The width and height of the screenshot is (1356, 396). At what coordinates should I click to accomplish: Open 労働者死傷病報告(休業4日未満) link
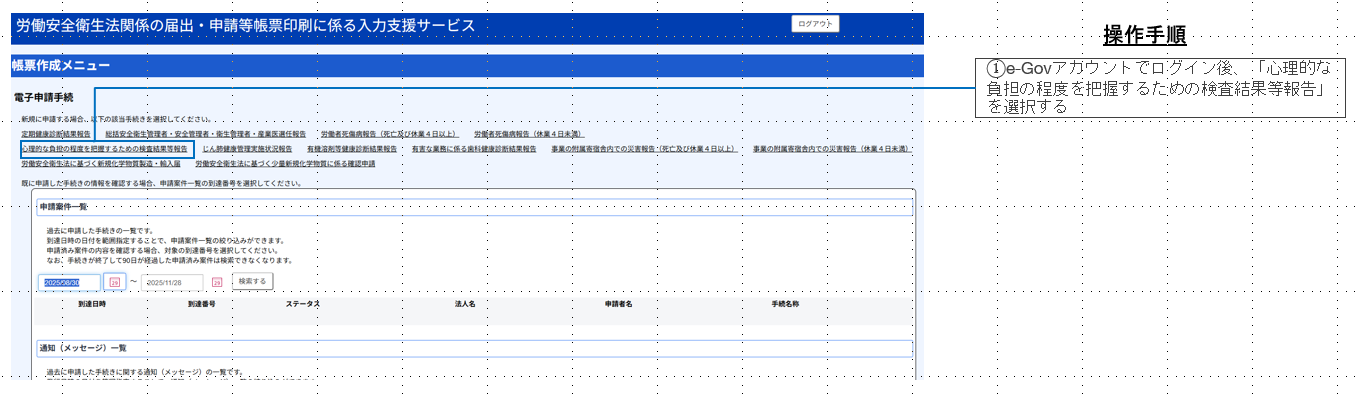coord(530,133)
